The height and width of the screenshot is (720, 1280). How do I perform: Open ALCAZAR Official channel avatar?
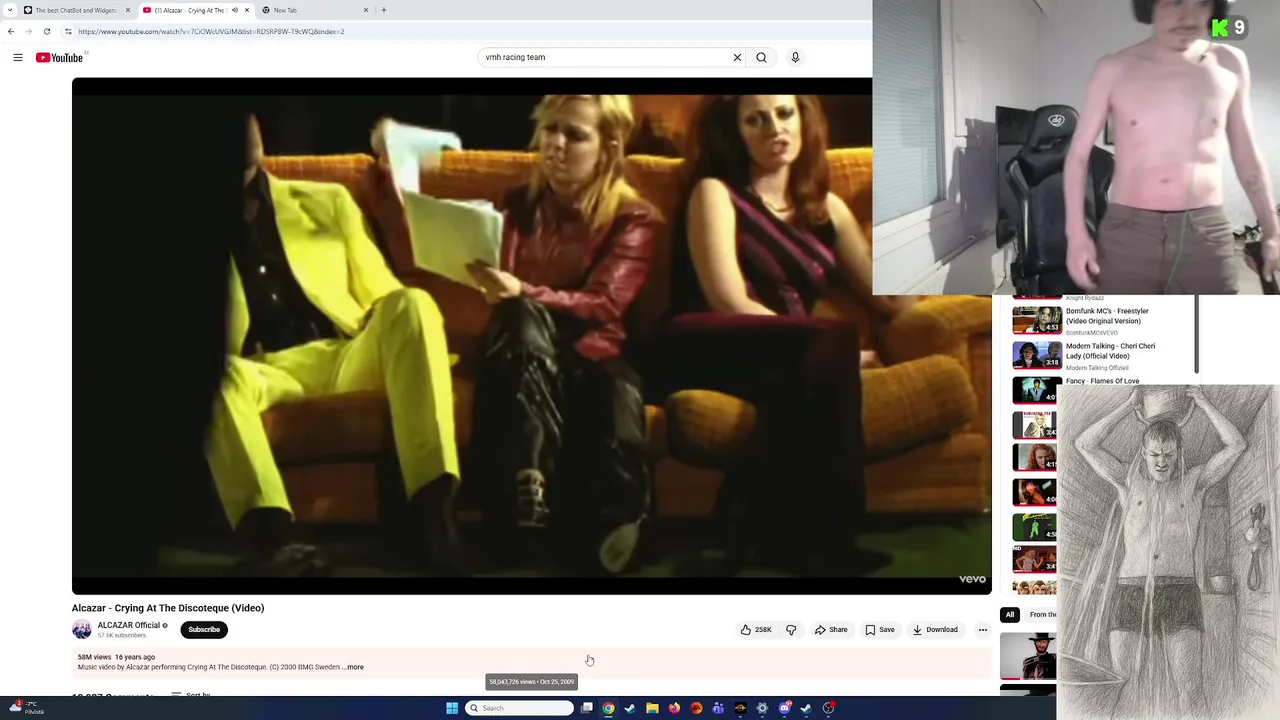pos(82,629)
